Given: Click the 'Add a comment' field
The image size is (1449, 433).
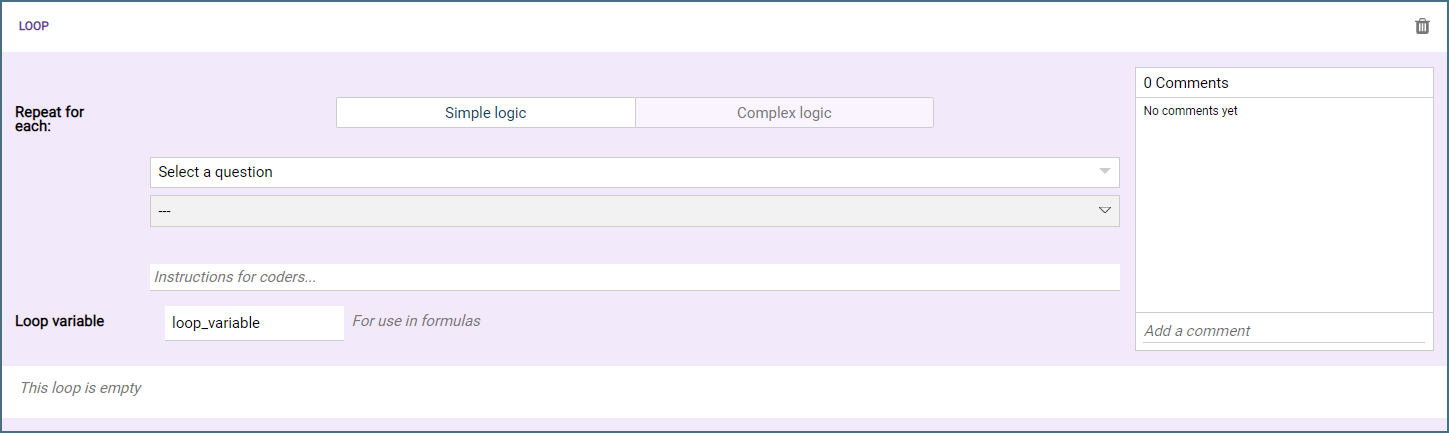Looking at the screenshot, I should [1283, 331].
